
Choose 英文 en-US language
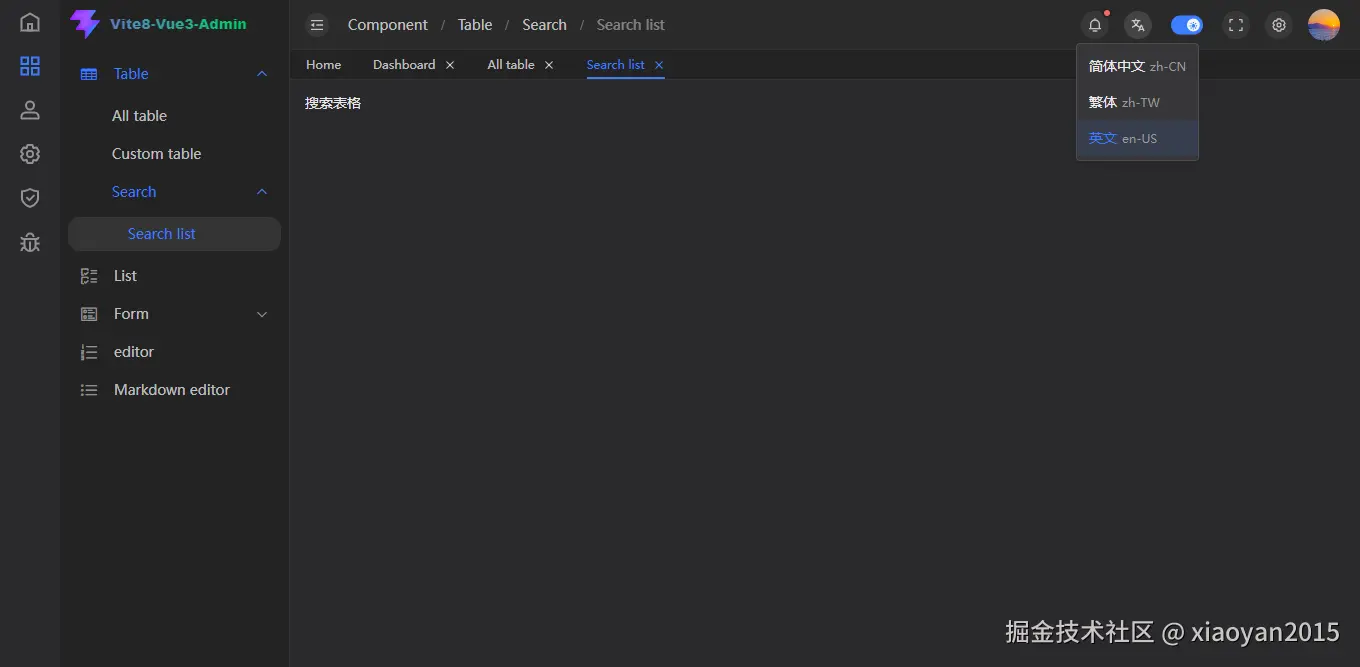coord(1137,138)
